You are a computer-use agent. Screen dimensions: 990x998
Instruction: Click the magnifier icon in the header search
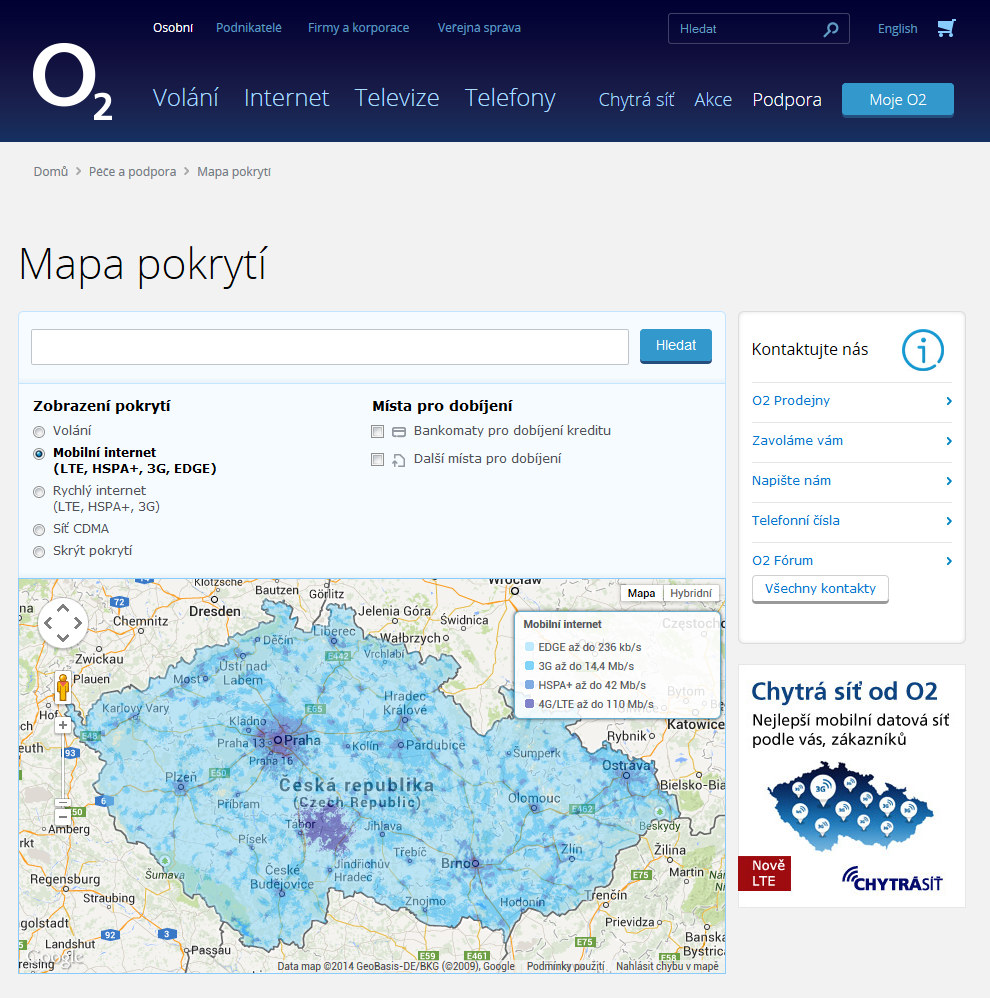tap(831, 29)
